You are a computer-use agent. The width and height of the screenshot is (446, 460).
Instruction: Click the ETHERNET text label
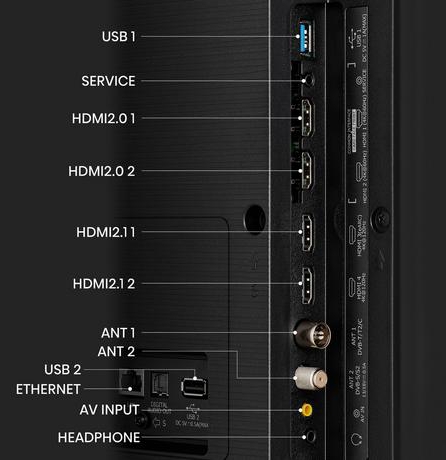48,389
